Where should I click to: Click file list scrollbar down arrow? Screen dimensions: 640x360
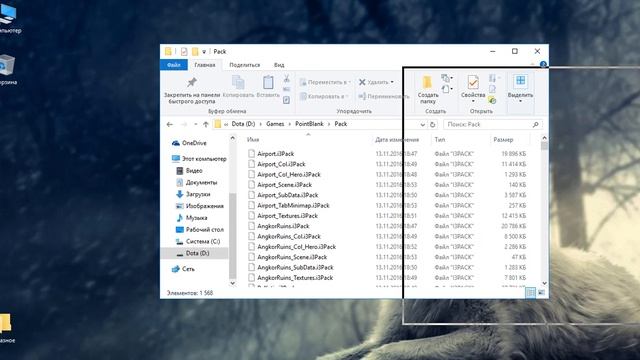(x=544, y=283)
